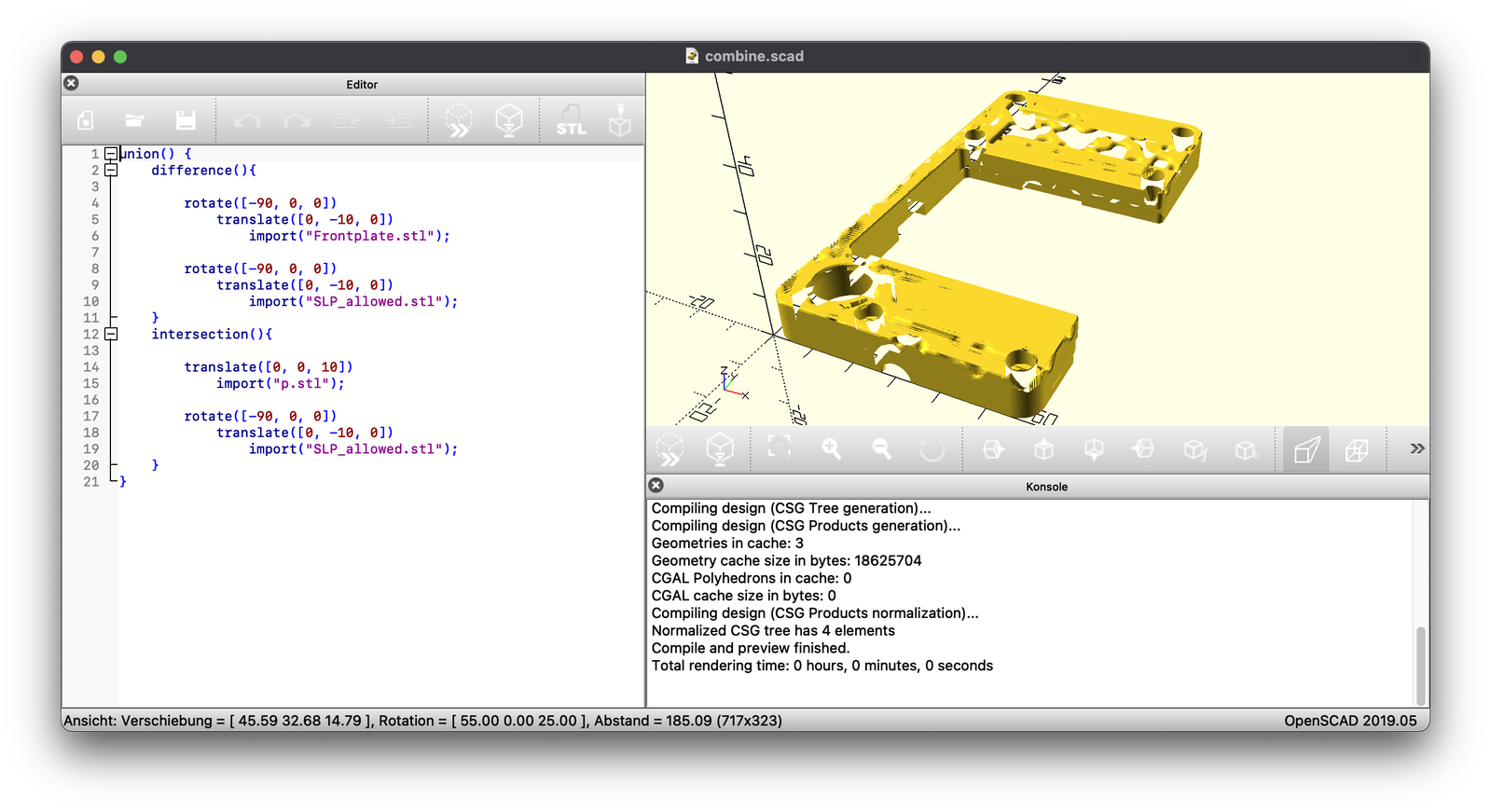1491x812 pixels.
Task: Collapse the difference() block on line 2
Action: tap(111, 170)
